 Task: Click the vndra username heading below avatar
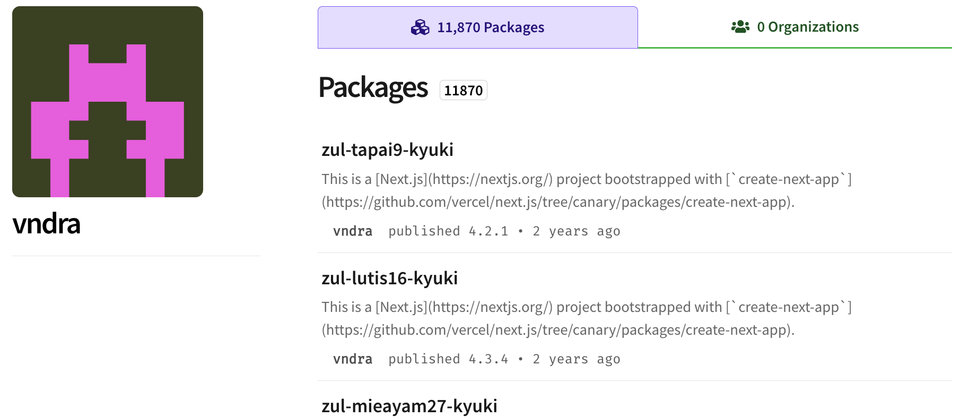(x=46, y=224)
